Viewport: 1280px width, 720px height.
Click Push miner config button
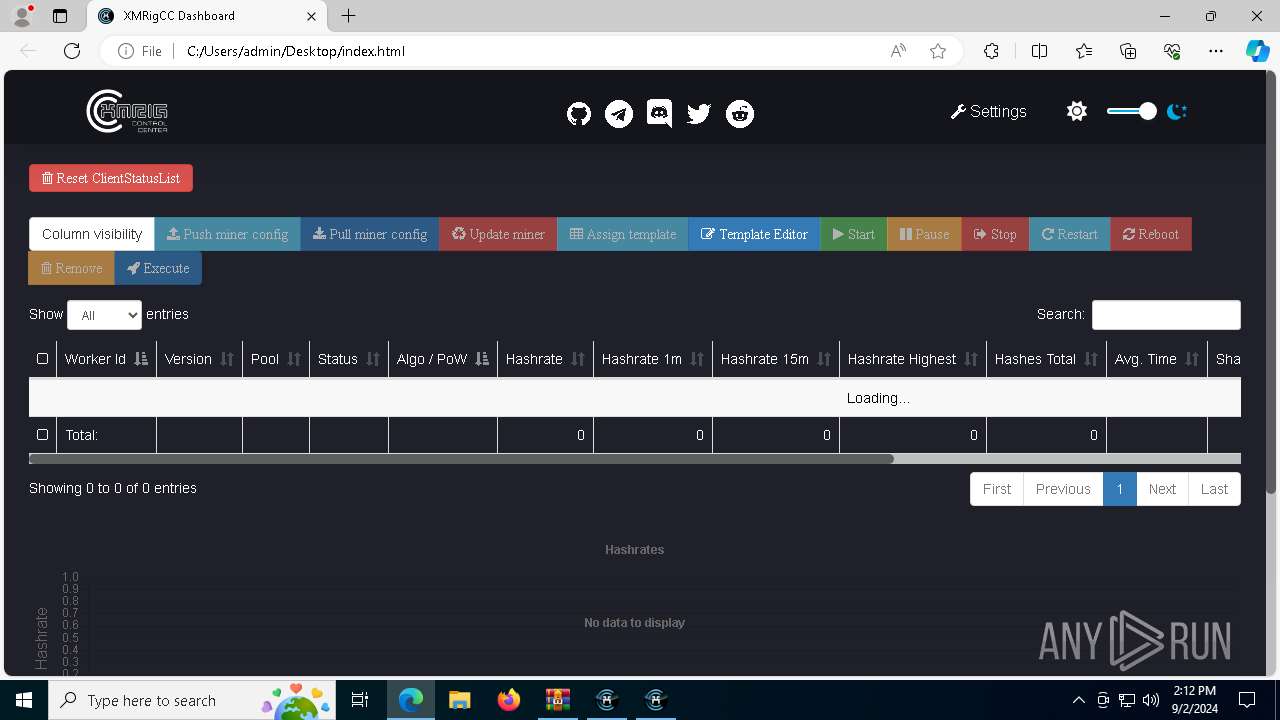tap(228, 234)
